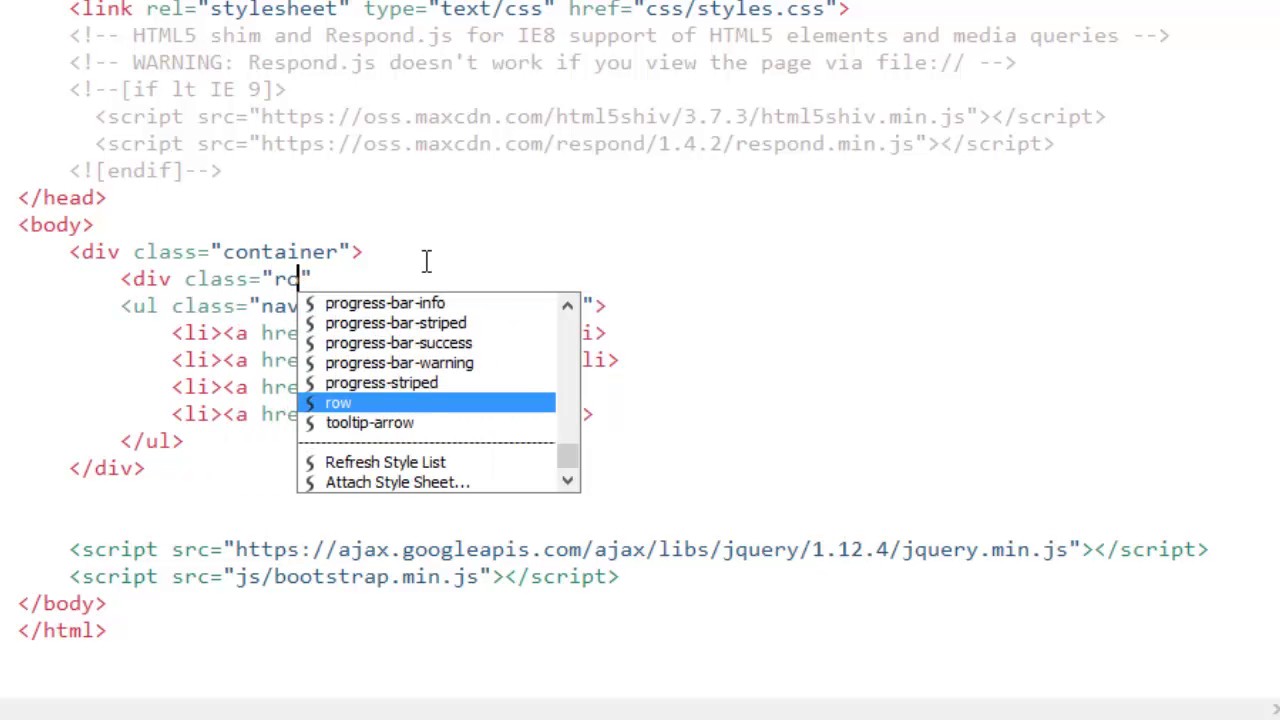The width and height of the screenshot is (1280, 720).
Task: Select the 'progress-striped' suggestion text
Action: click(x=381, y=383)
